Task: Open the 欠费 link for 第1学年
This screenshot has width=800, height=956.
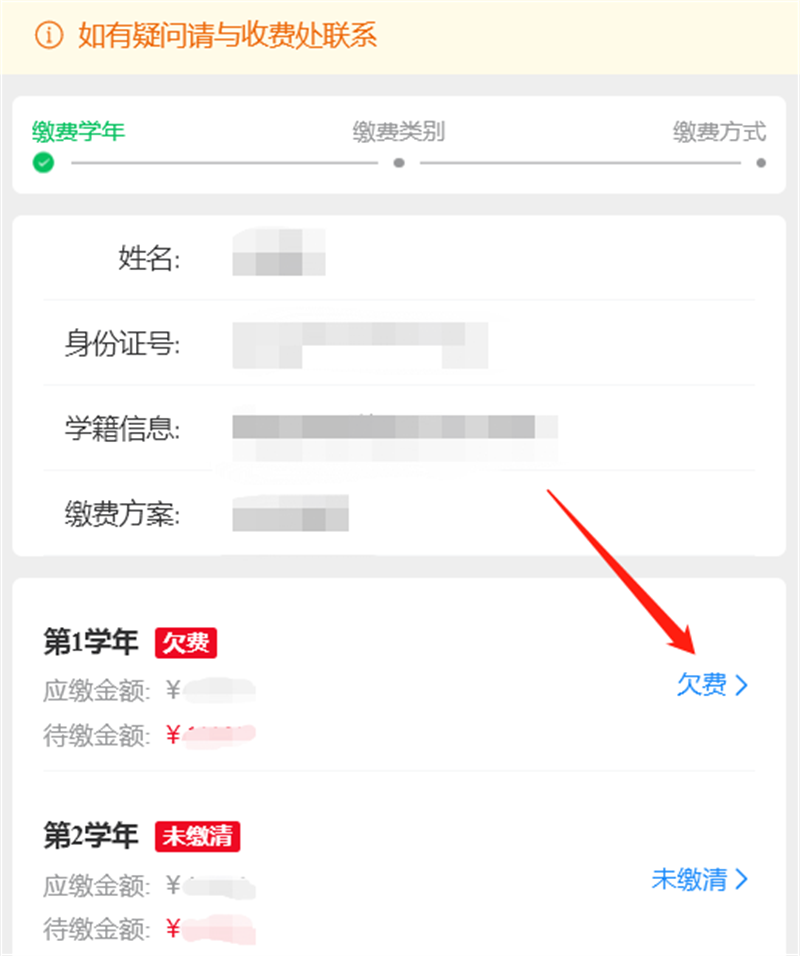Action: click(712, 685)
